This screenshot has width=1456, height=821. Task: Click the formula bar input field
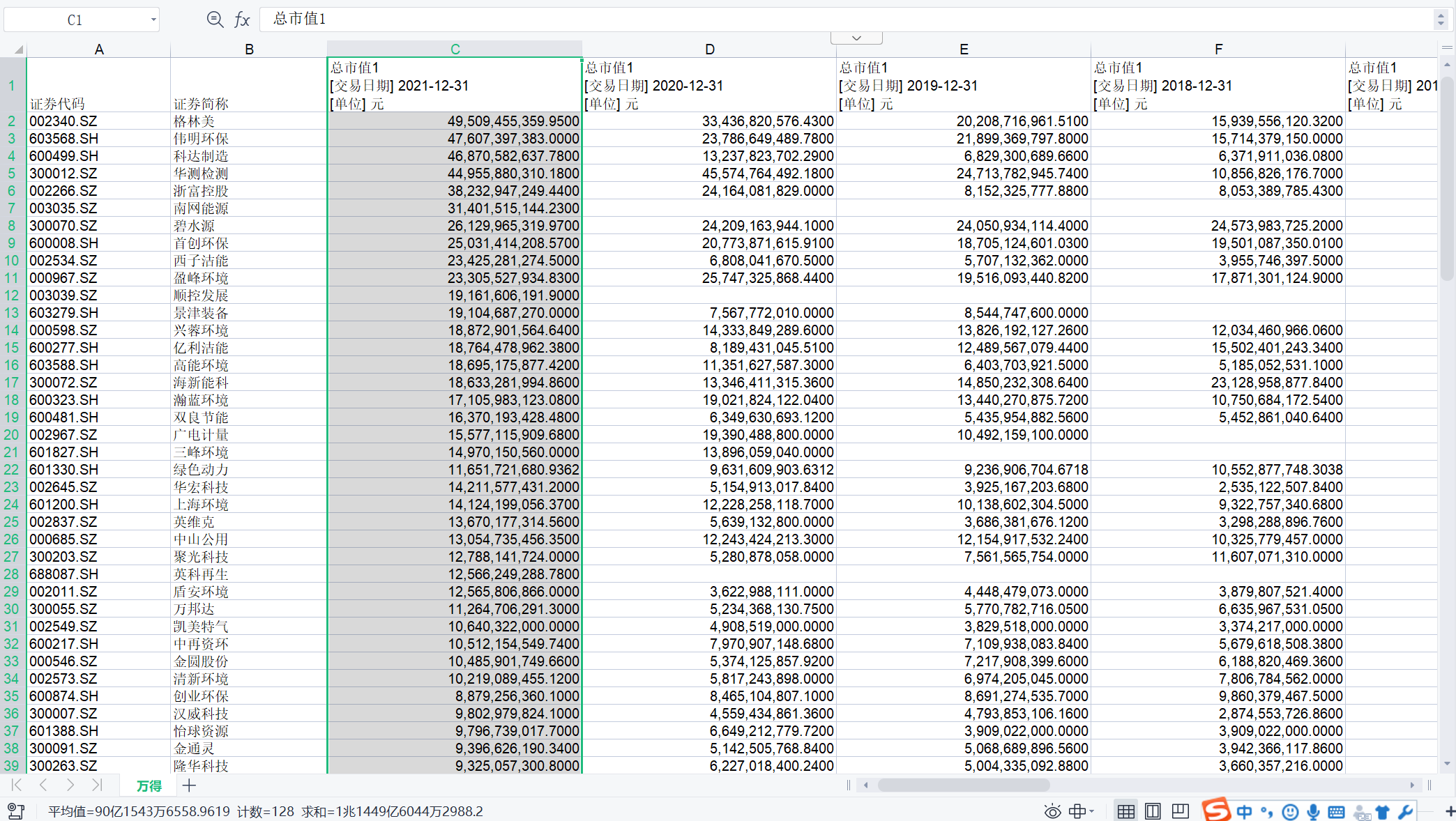tap(837, 19)
